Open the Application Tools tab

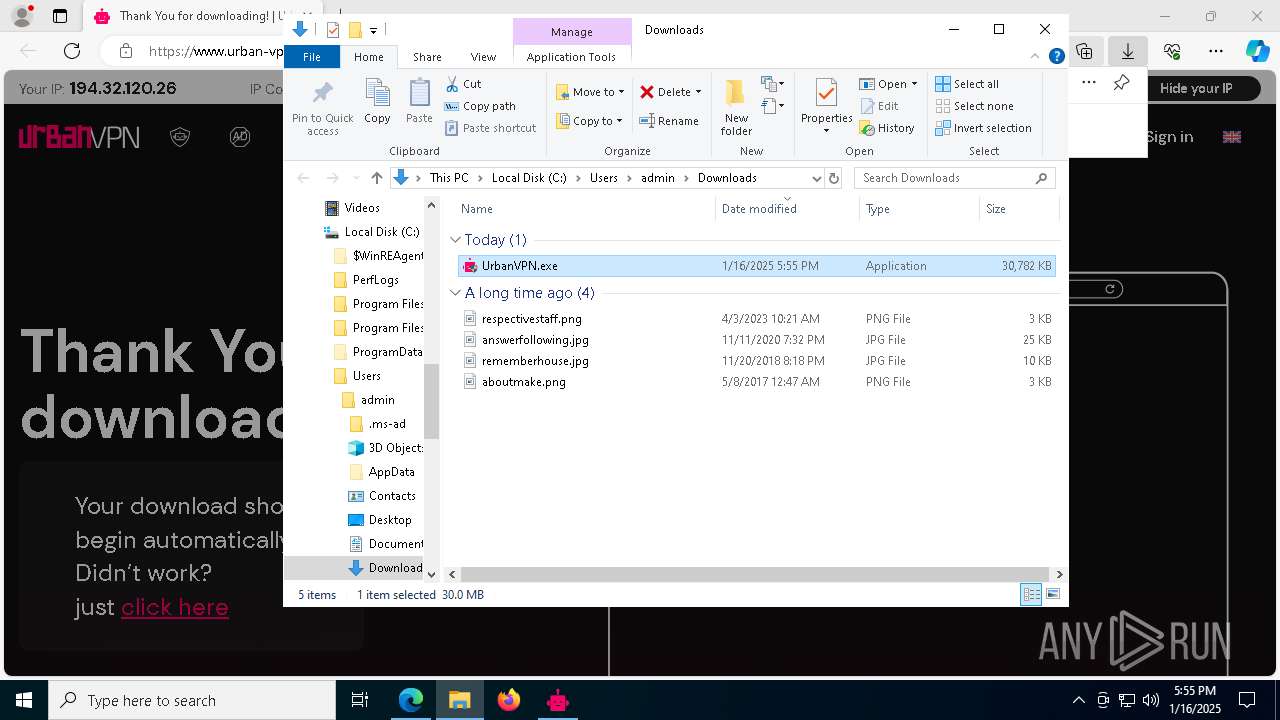click(x=571, y=57)
